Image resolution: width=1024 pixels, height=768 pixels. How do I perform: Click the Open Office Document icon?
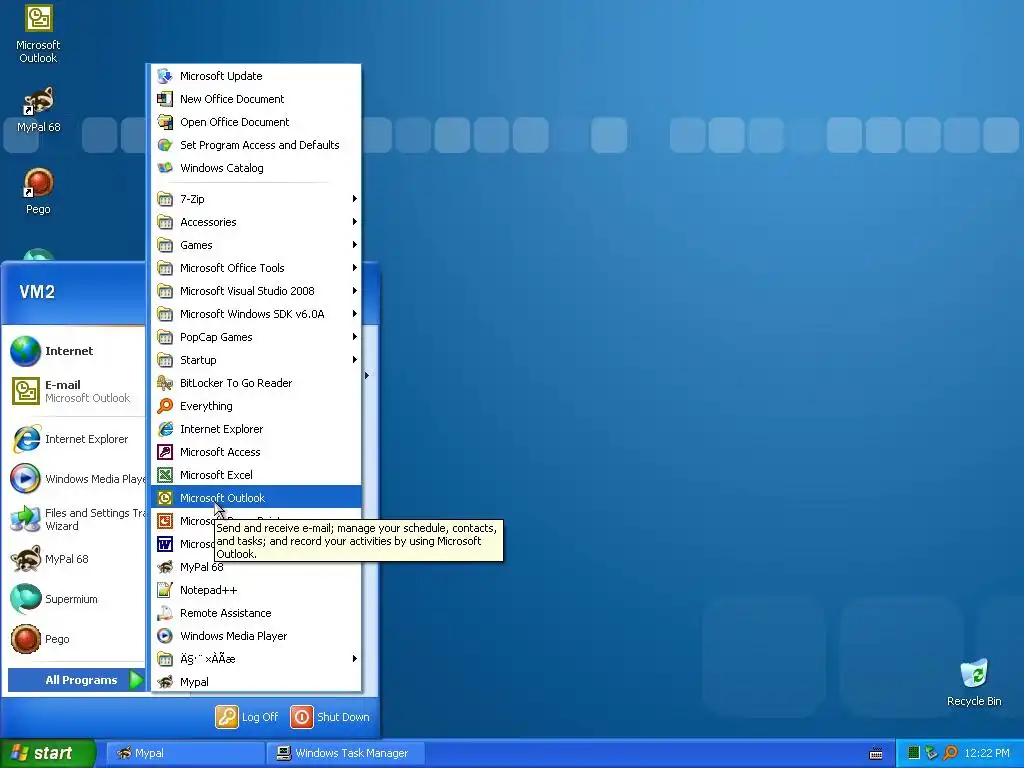165,121
